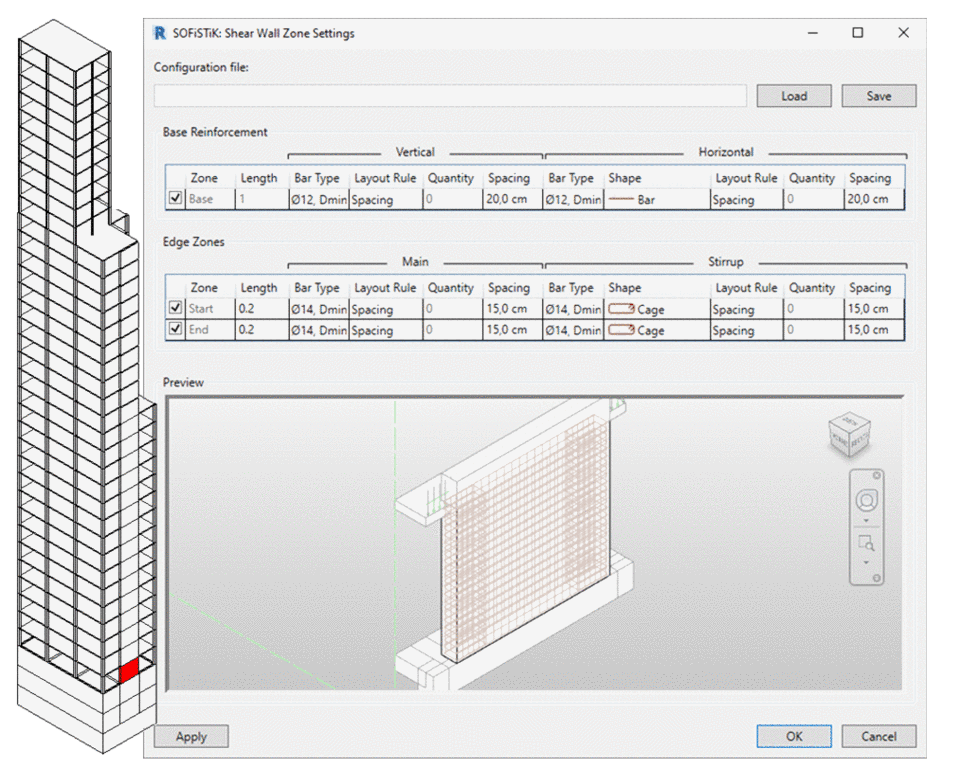Toggle the Base zone checkbox
This screenshot has width=960, height=768.
175,198
